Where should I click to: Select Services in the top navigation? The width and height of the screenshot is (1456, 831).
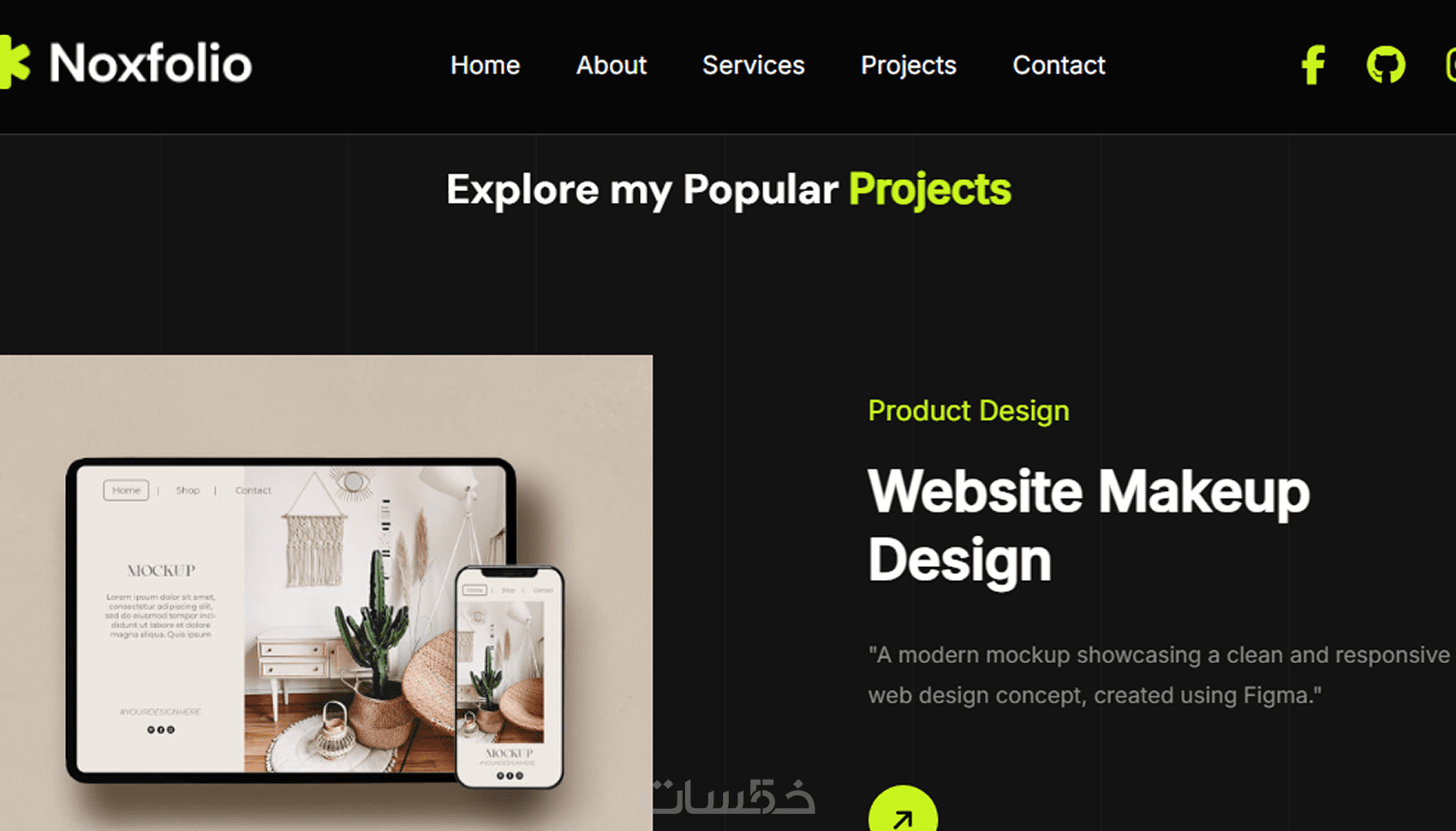click(753, 65)
